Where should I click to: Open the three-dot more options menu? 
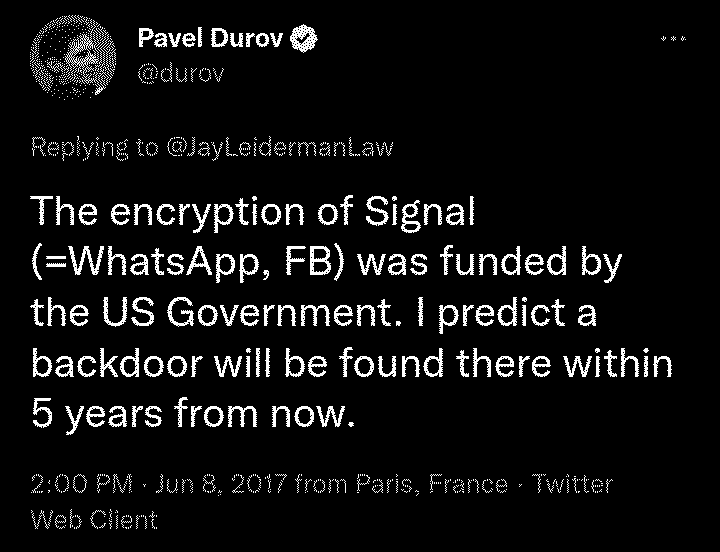pos(674,38)
